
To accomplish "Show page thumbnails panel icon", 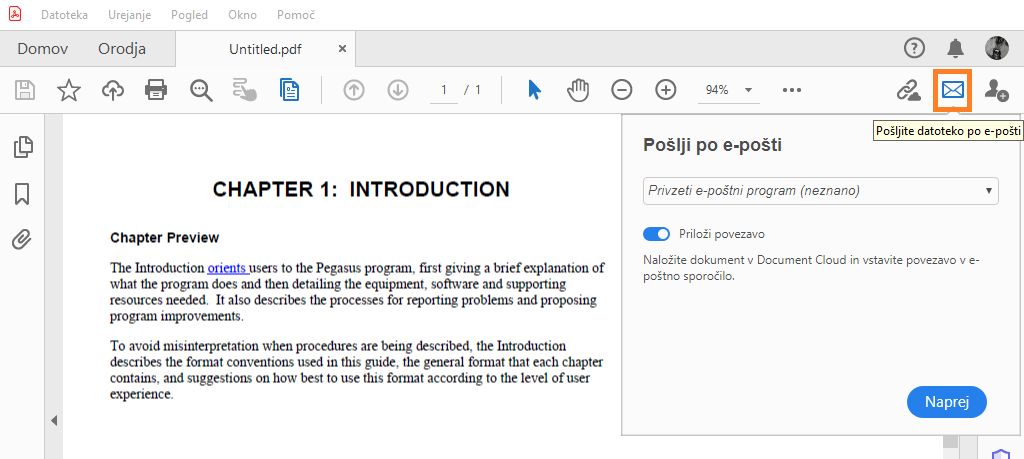I will pyautogui.click(x=23, y=147).
